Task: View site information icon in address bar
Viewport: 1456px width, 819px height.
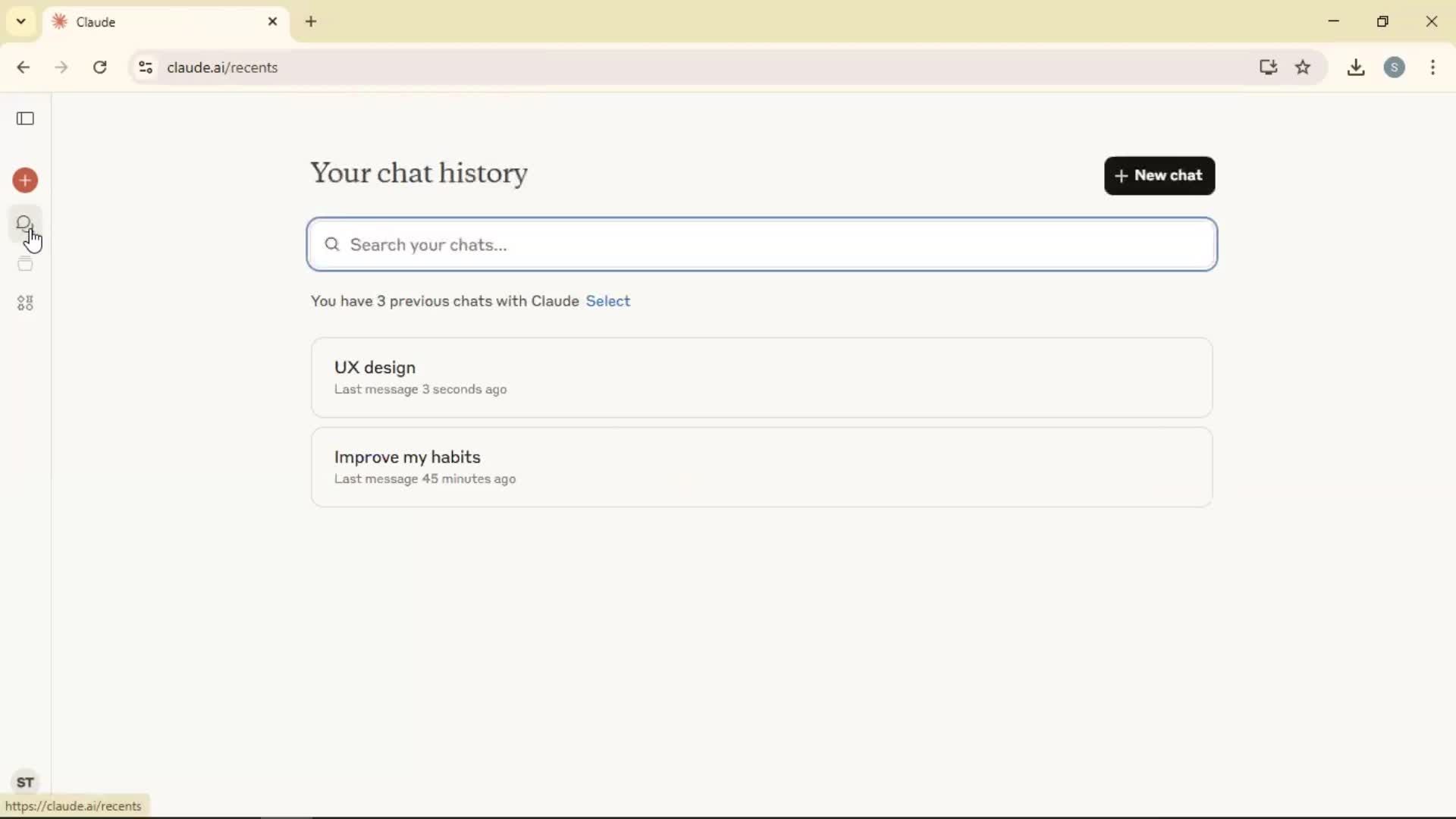Action: (146, 67)
